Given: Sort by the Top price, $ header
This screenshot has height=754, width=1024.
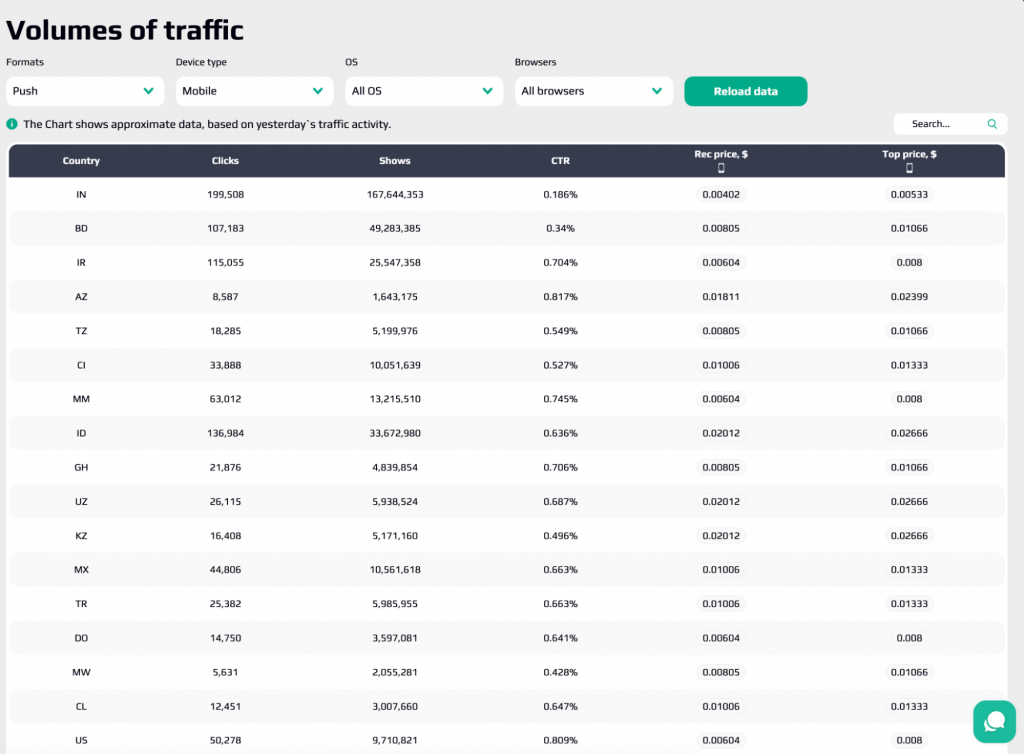Looking at the screenshot, I should pos(909,155).
